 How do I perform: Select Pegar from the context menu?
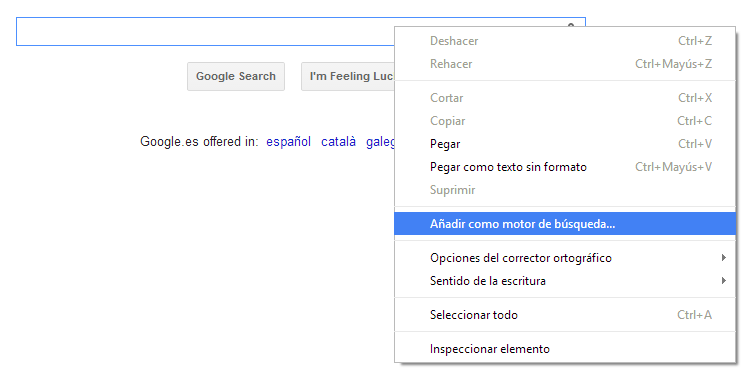point(565,144)
